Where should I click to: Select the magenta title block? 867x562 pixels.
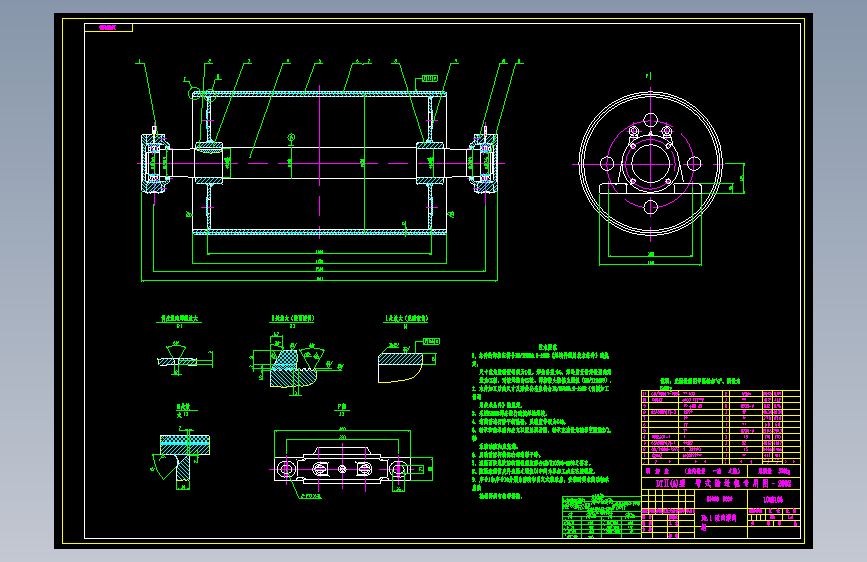(721, 501)
